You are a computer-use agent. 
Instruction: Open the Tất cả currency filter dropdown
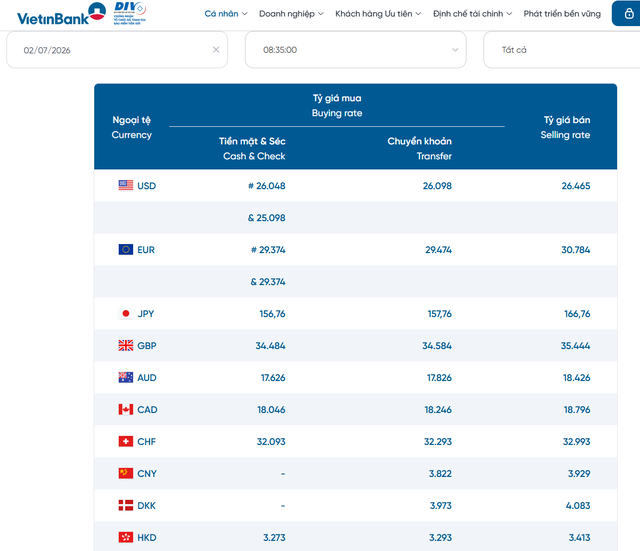pyautogui.click(x=562, y=50)
